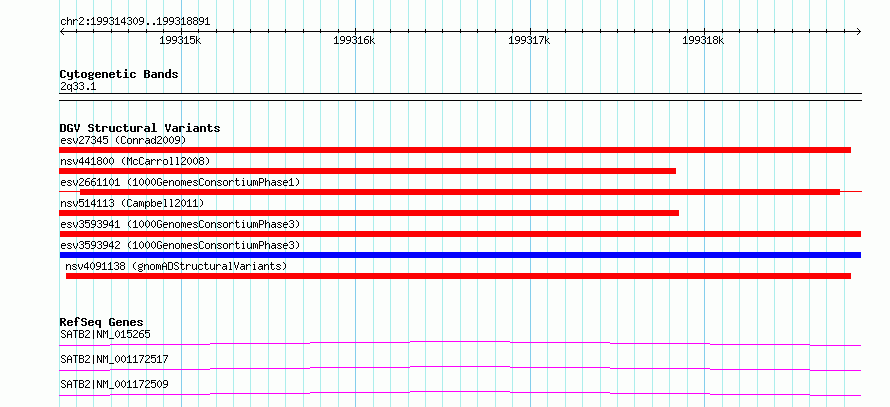Screen dimensions: 890x407
Task: Click the left arrowhead of the ruler
Action: [x=62, y=31]
